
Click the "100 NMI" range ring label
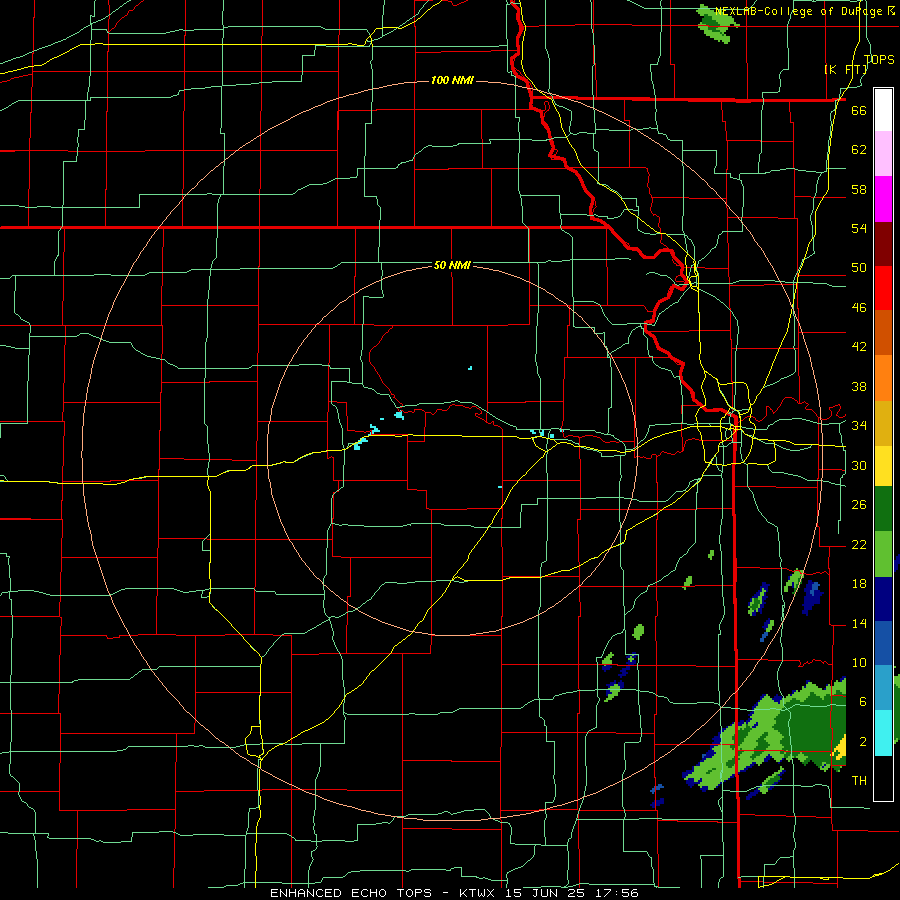[452, 80]
